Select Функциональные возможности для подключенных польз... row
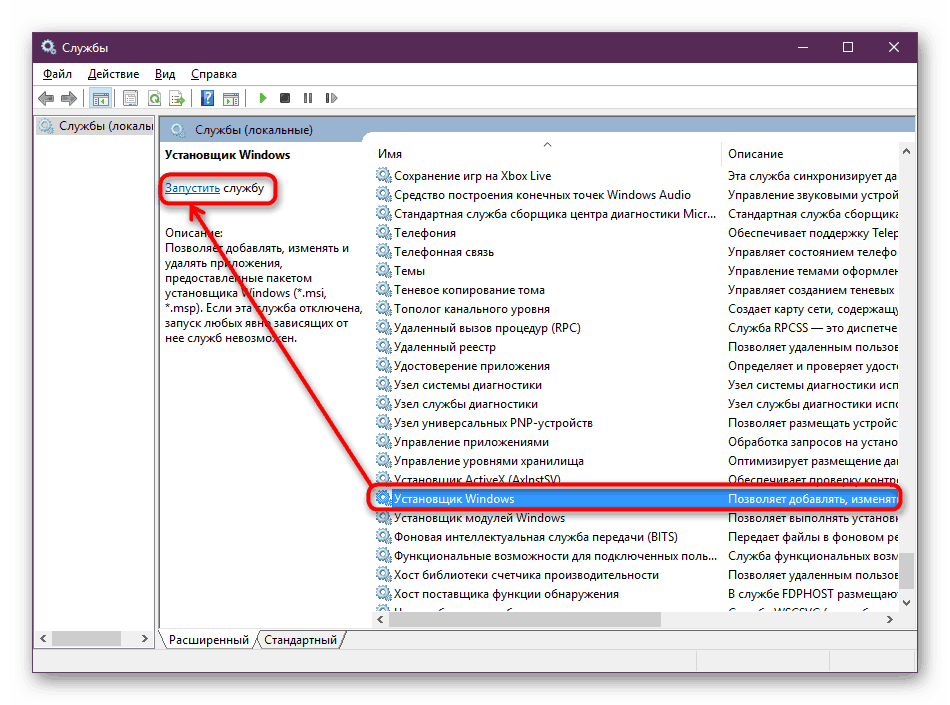This screenshot has width=950, height=705. tap(555, 555)
